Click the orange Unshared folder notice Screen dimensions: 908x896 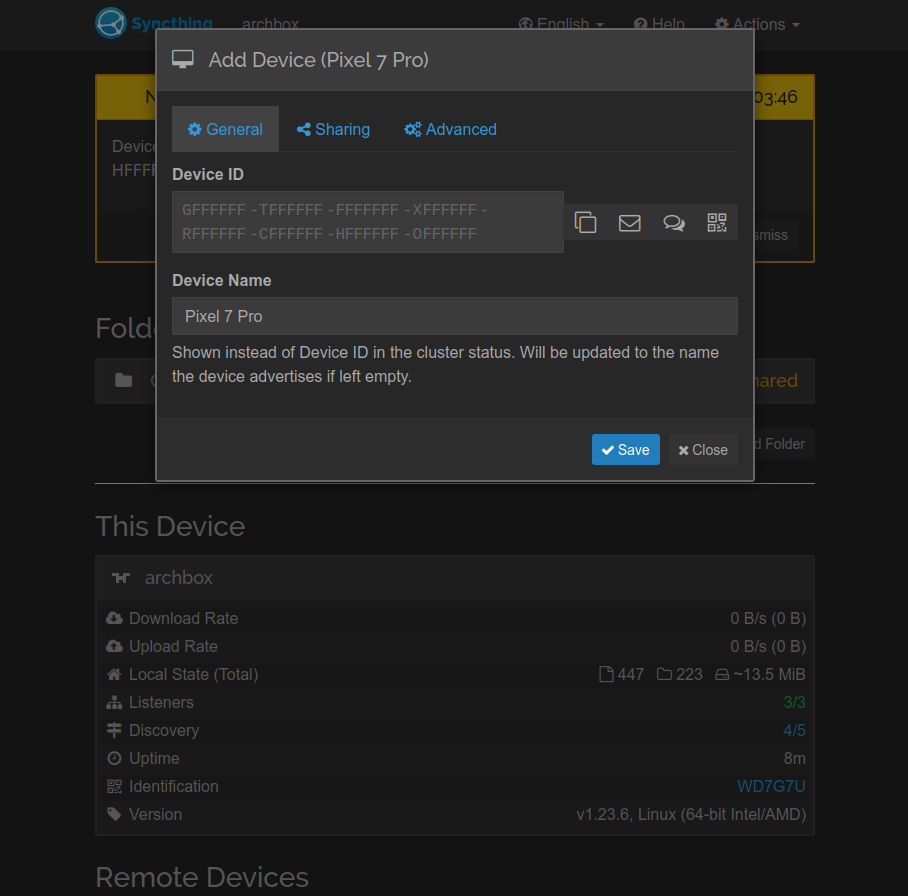click(777, 381)
